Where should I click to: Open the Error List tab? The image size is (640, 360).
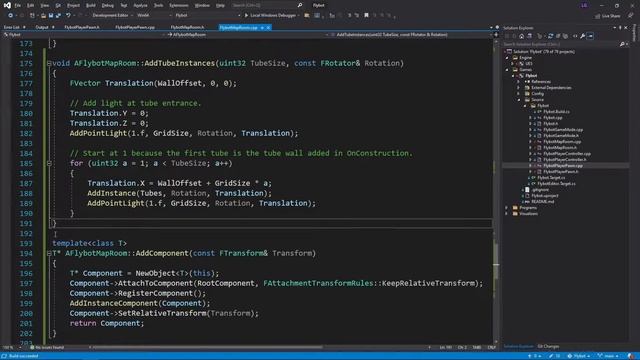click(x=11, y=27)
